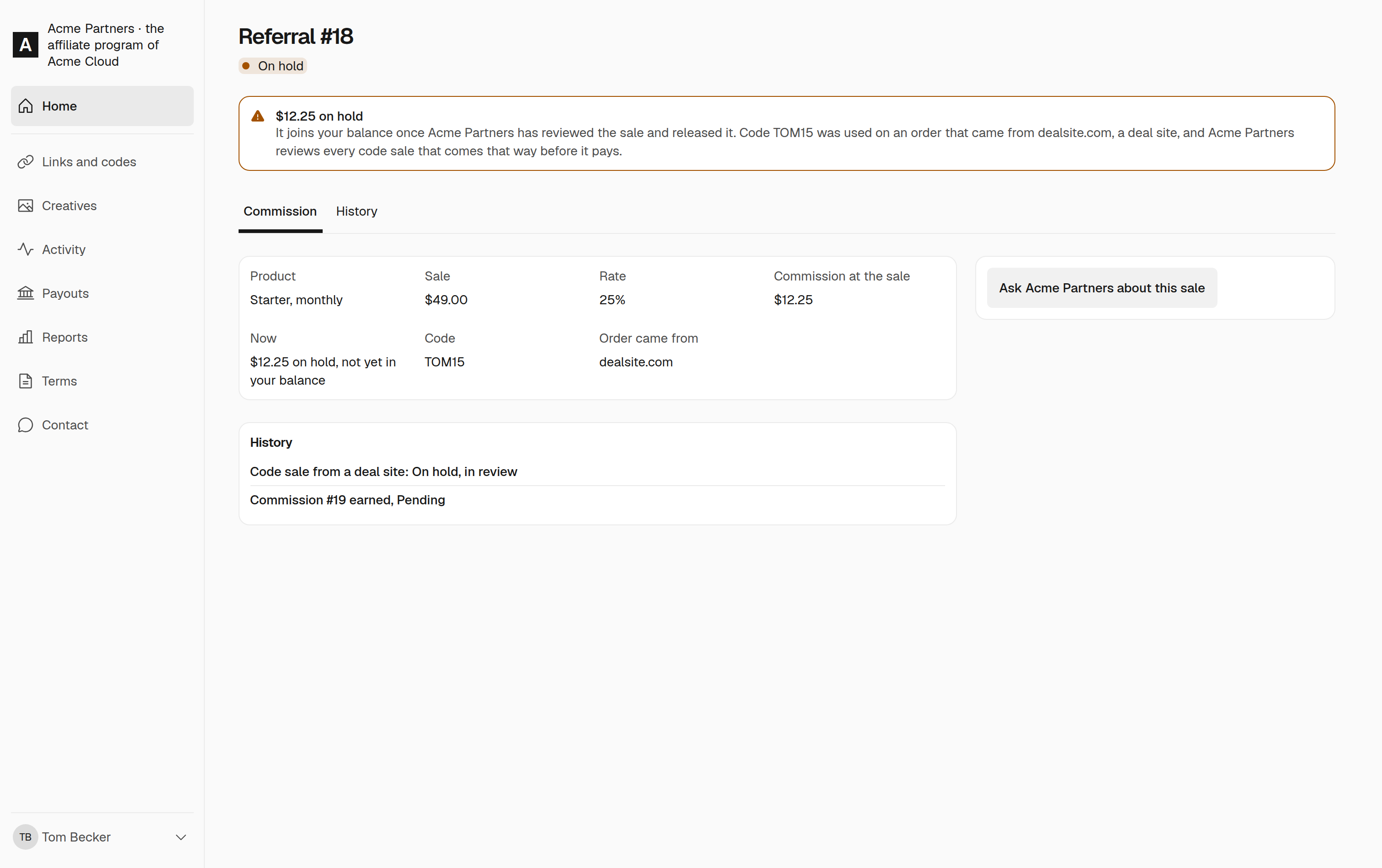Open the Creatives section
Viewport: 1382px width, 868px height.
pyautogui.click(x=102, y=206)
